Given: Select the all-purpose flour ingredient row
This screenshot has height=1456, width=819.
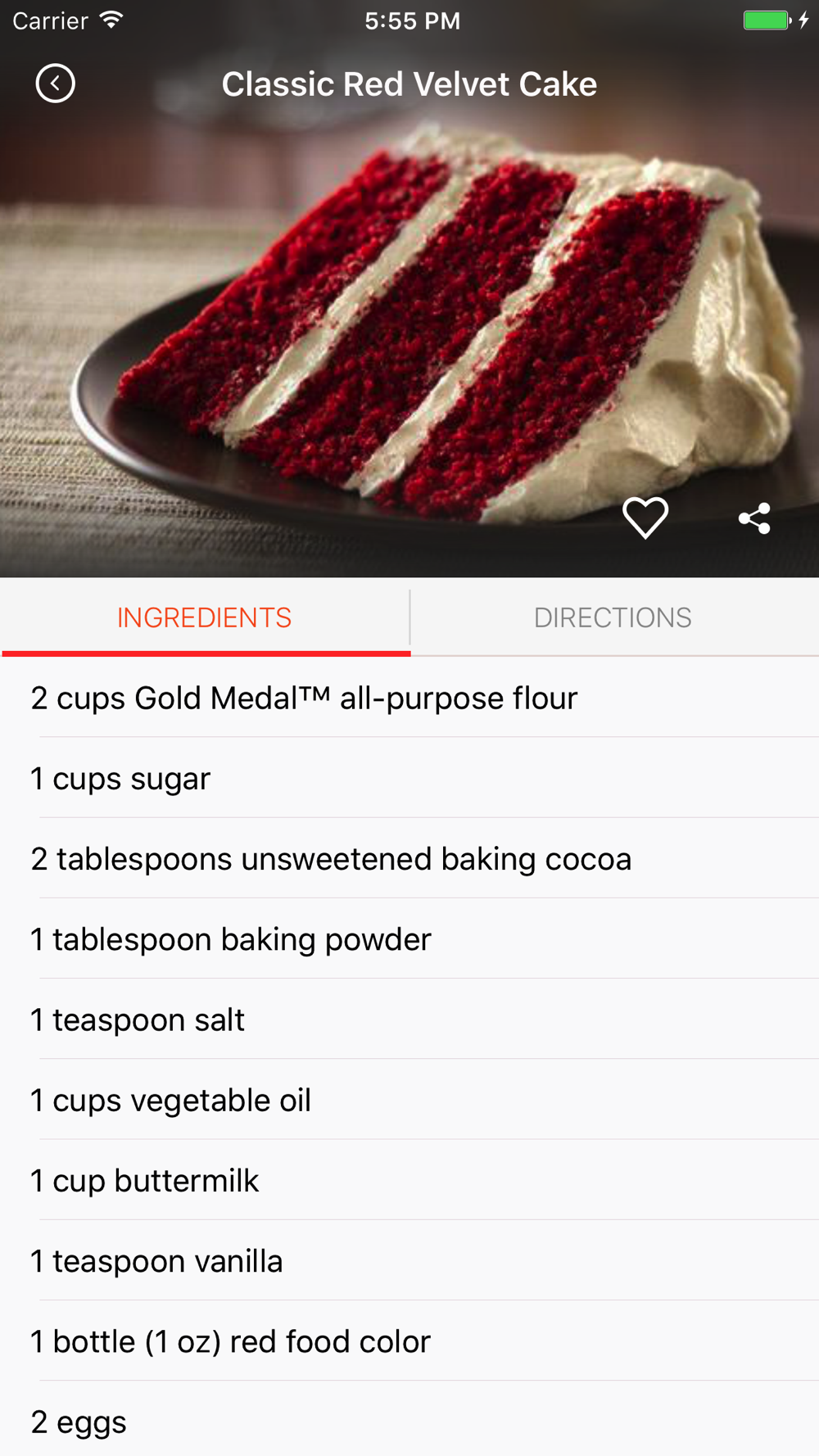Looking at the screenshot, I should point(409,698).
